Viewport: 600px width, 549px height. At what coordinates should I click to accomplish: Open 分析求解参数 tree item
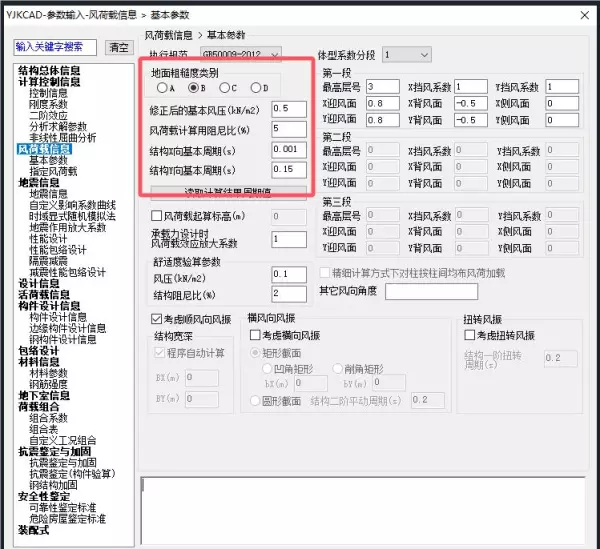[x=58, y=126]
